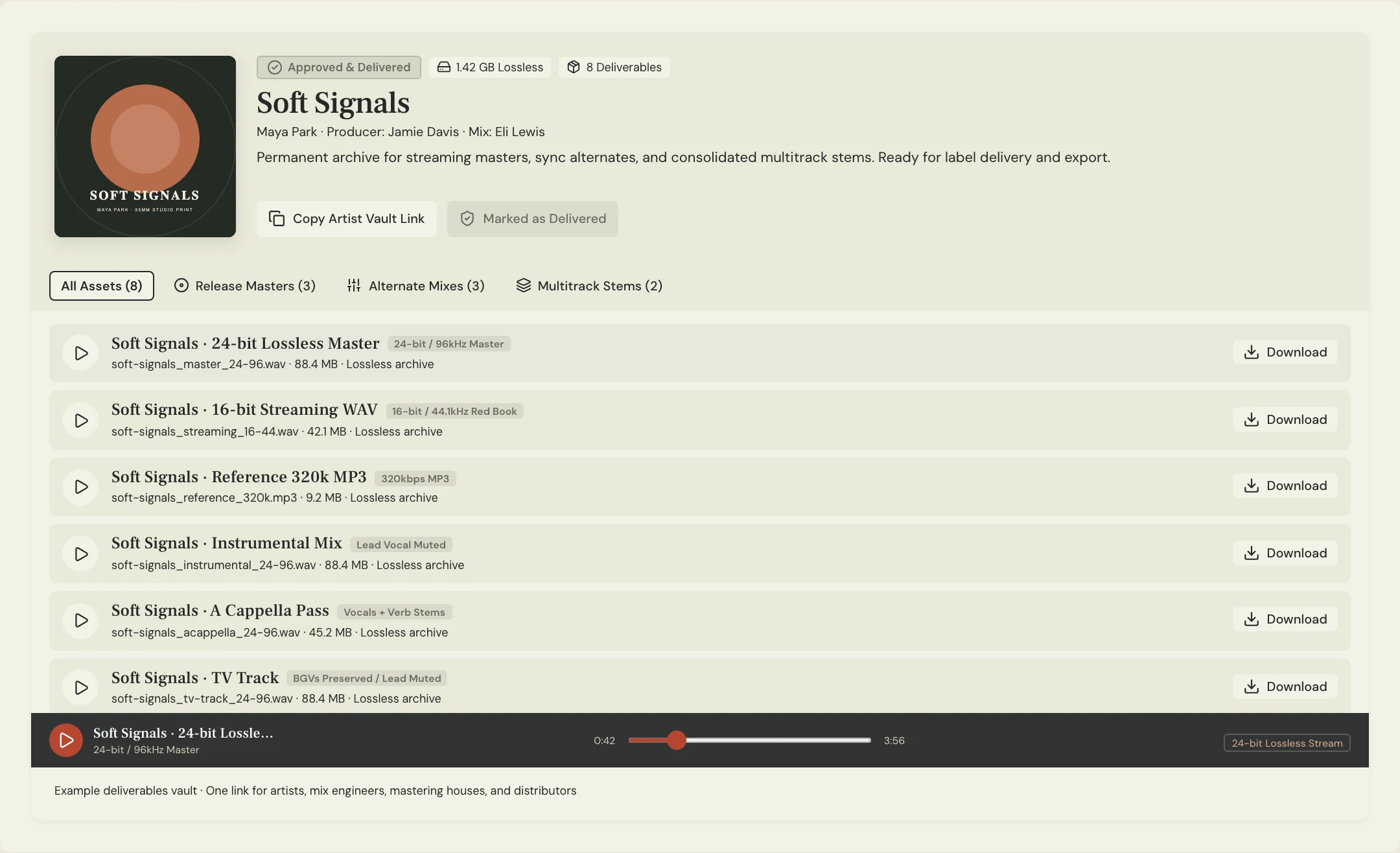Select the All Assets (8) tab
The width and height of the screenshot is (1400, 853).
click(102, 286)
